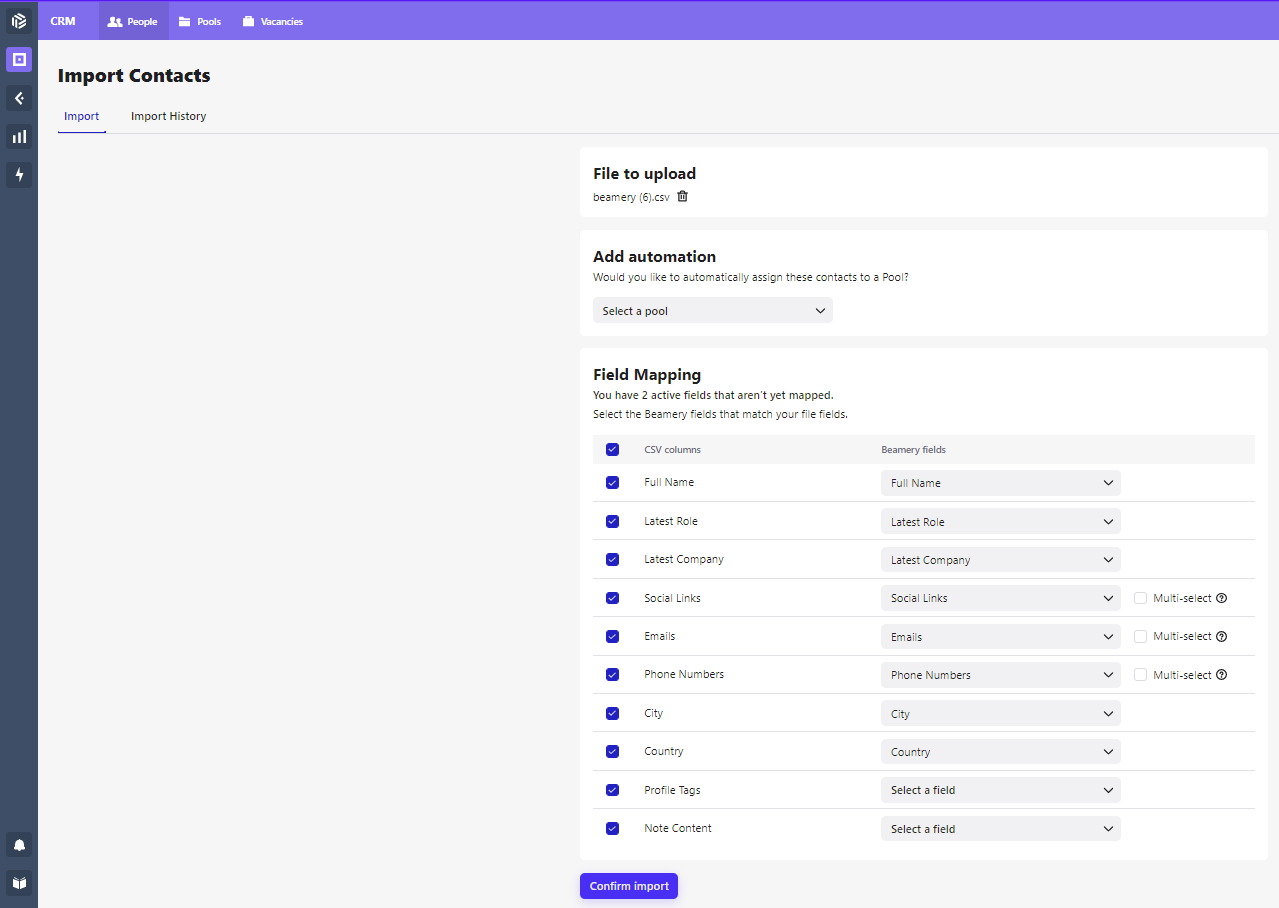Click the Beamery logo icon
Screen dimensions: 1279x908
click(19, 20)
